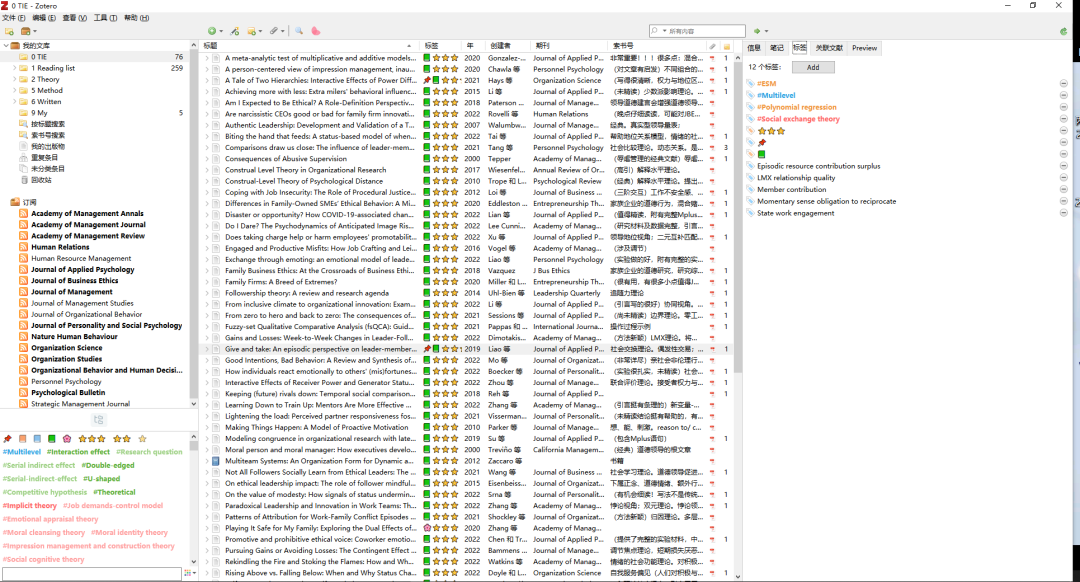Select the 0 TIE collection
Screen dimensions: 1080x582
(x=96, y=57)
